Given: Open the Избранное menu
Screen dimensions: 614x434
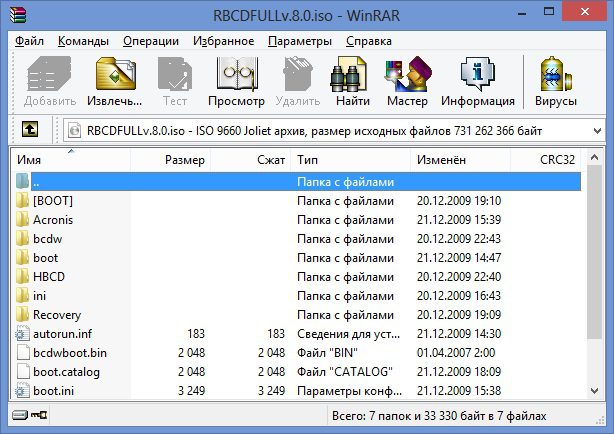Looking at the screenshot, I should tap(224, 41).
